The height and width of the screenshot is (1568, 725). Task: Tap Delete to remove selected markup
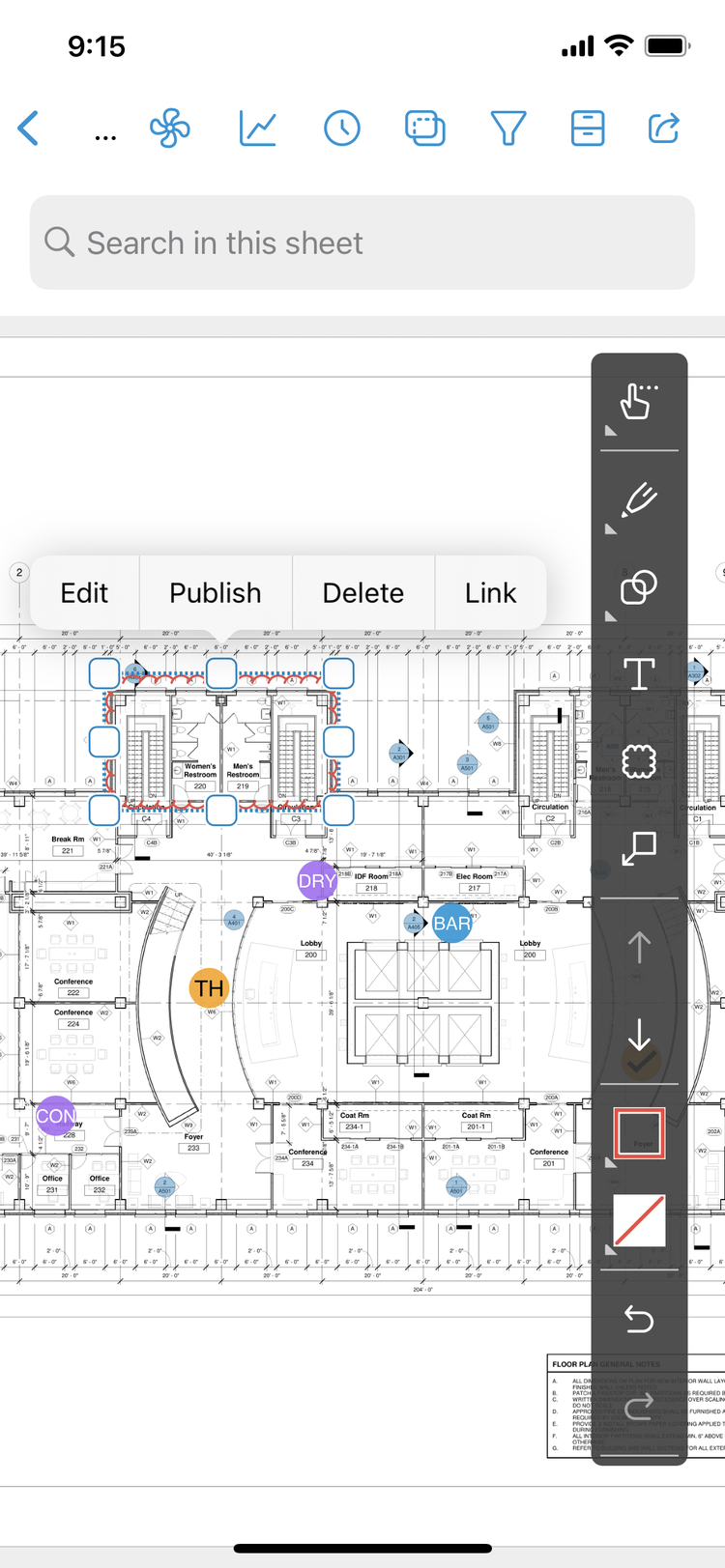[x=363, y=593]
